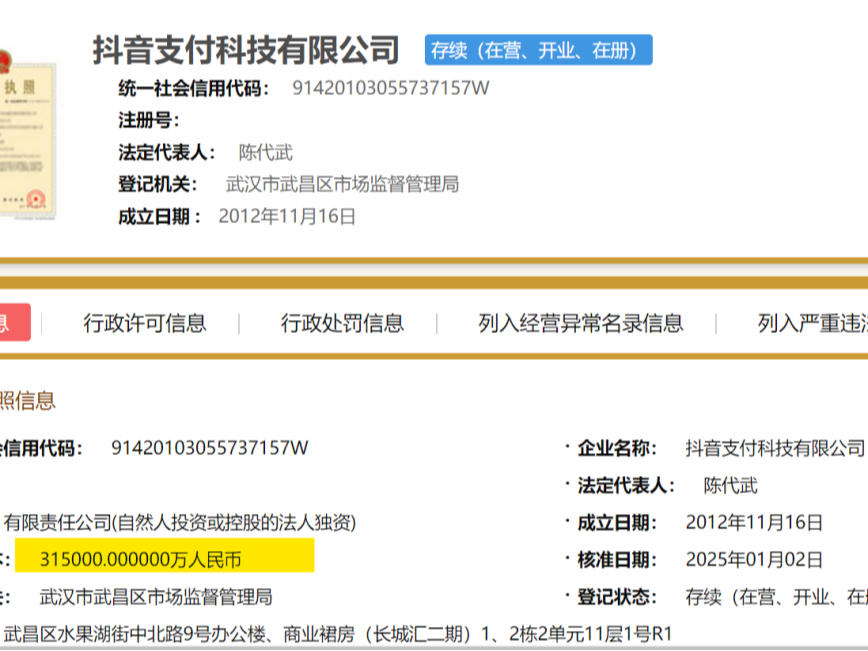
Task: Select the highlighted 315000.000000万人民币 capital value
Action: click(x=141, y=560)
